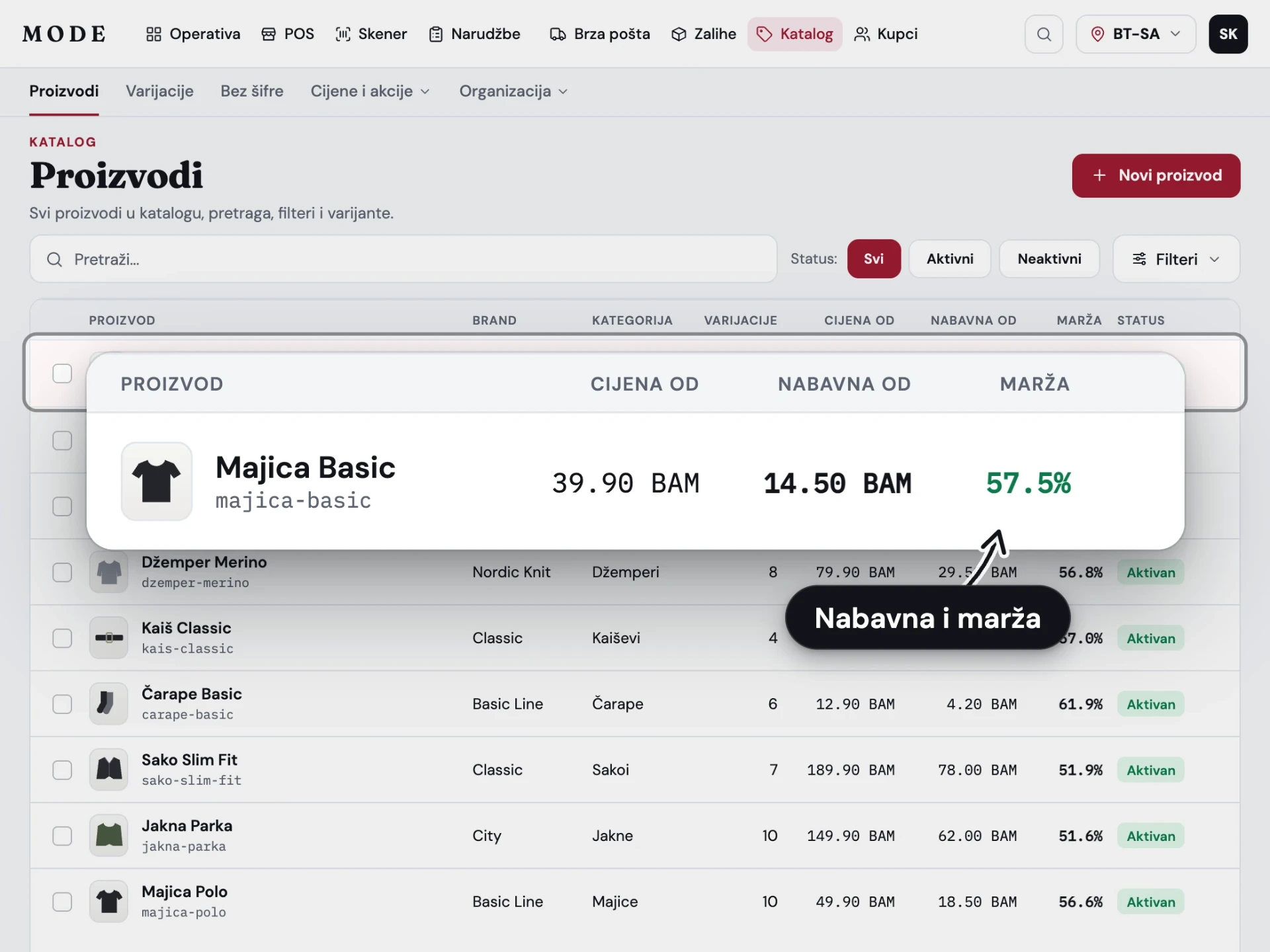
Task: Open the Operativa dashboard nav item
Action: click(192, 34)
